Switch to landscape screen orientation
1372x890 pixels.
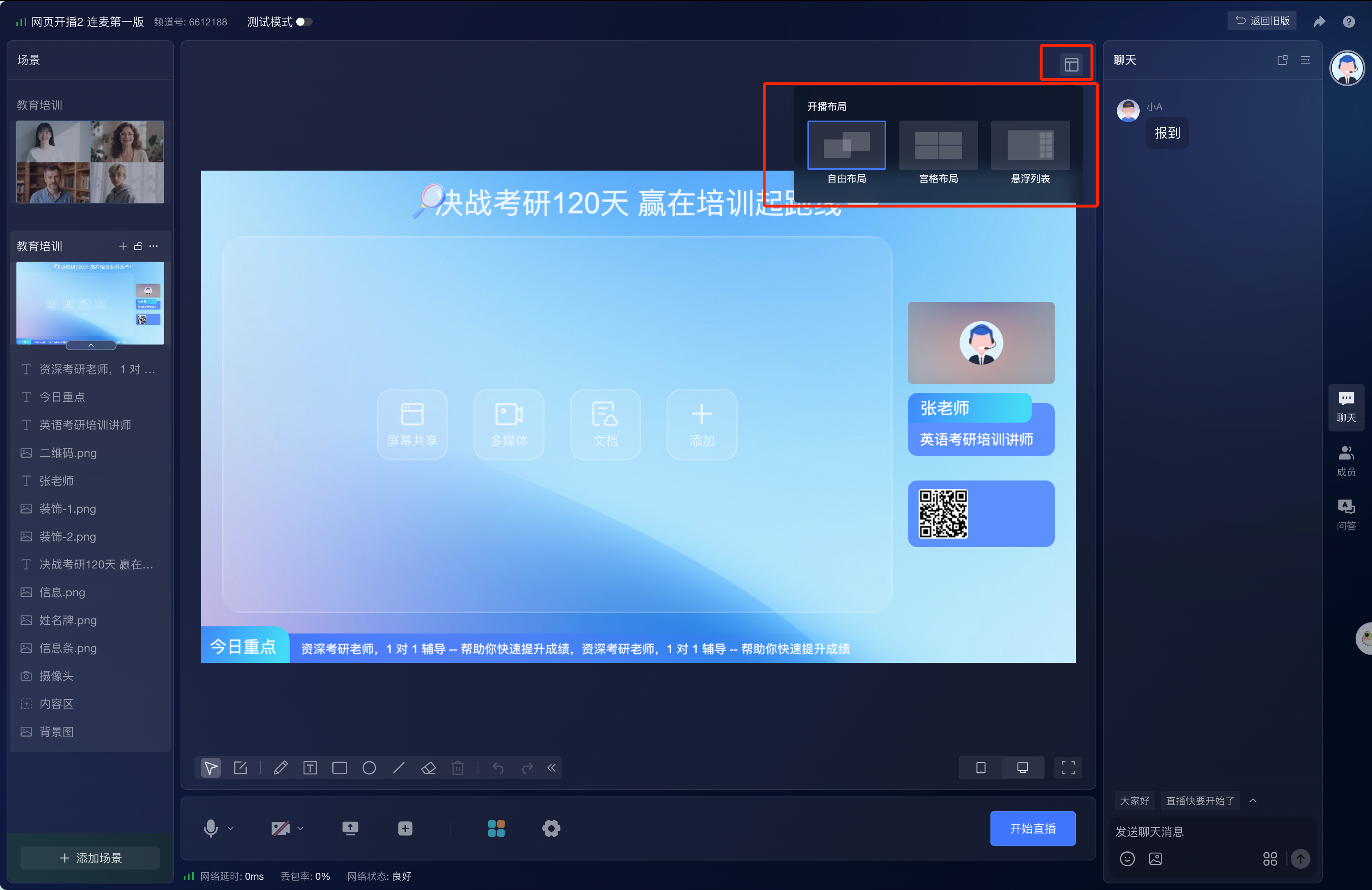(1023, 768)
